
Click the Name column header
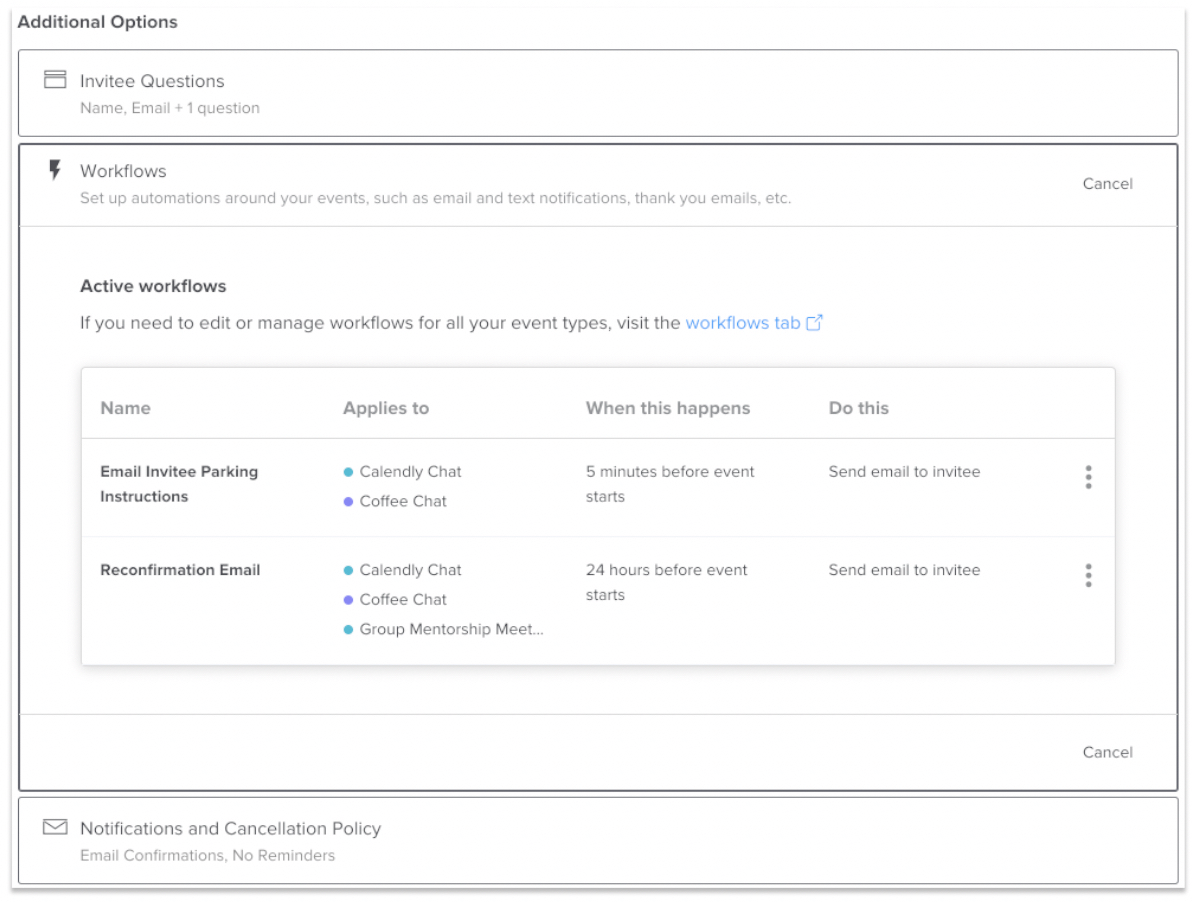click(125, 408)
